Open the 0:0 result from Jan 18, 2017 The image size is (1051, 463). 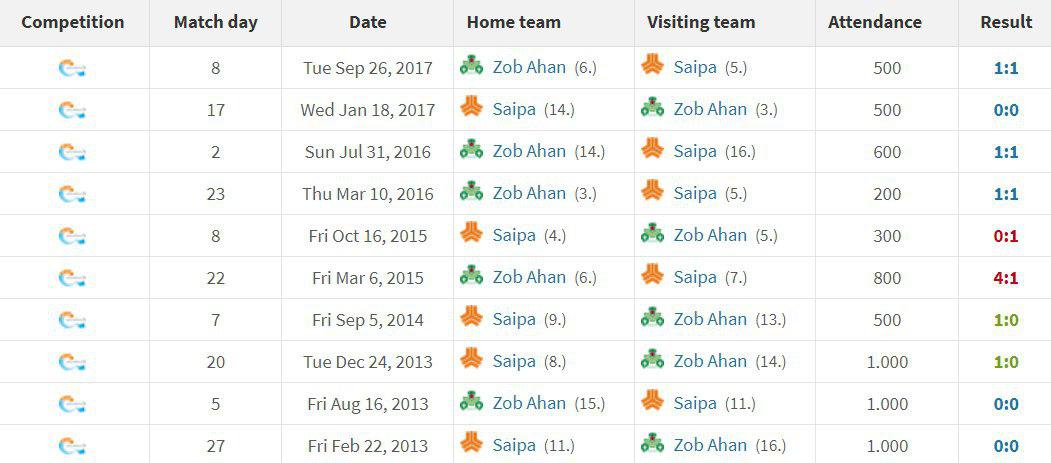[1005, 110]
